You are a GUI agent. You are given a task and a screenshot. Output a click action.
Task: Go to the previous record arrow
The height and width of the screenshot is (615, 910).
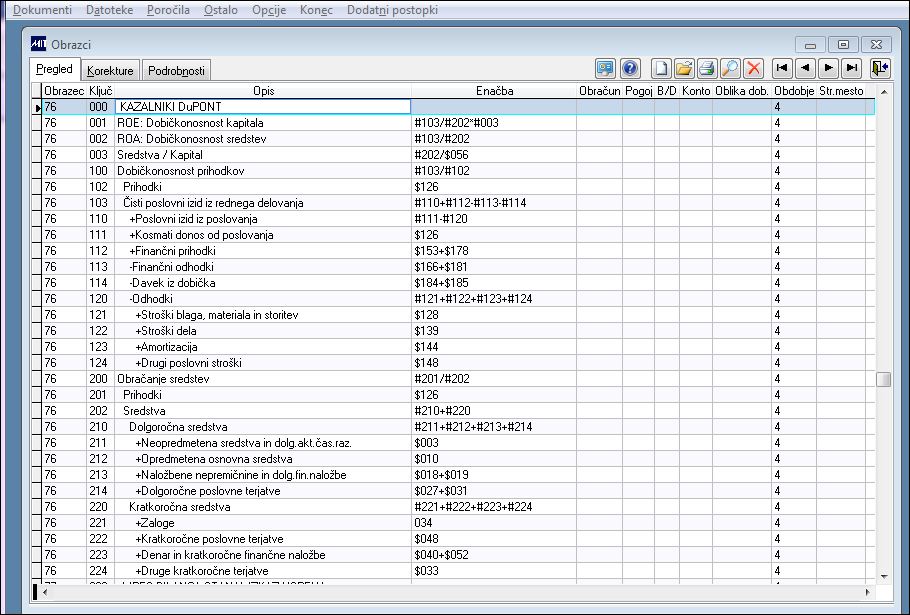(805, 68)
